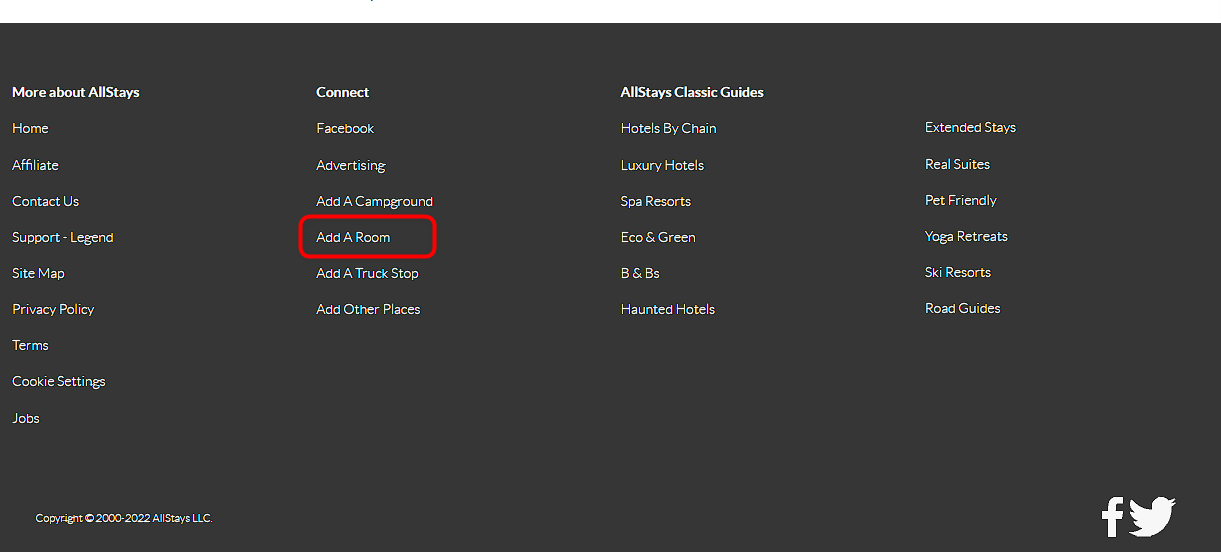The width and height of the screenshot is (1221, 552).
Task: Open Road Guides link
Action: point(963,308)
